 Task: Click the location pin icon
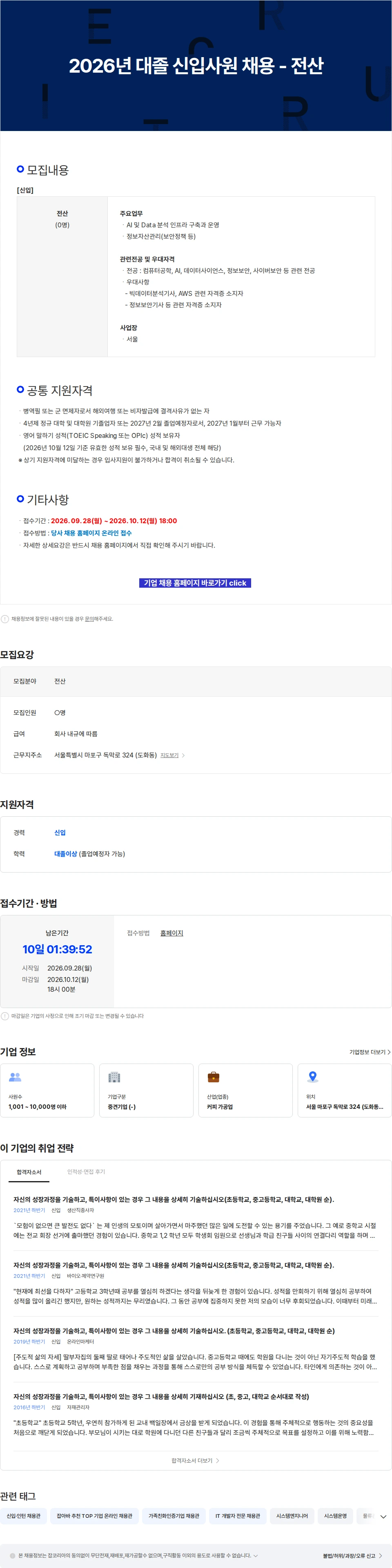click(312, 1077)
